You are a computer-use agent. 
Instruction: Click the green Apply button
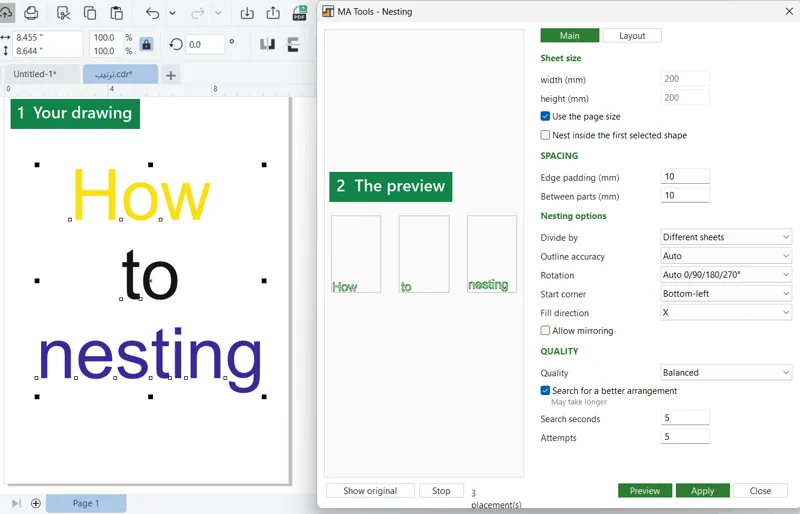coord(703,491)
